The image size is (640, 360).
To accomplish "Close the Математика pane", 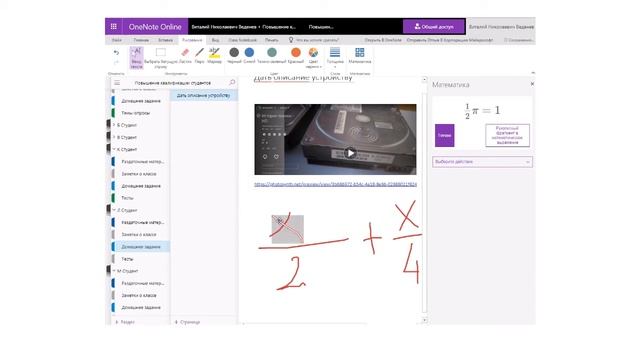I will click(x=532, y=84).
